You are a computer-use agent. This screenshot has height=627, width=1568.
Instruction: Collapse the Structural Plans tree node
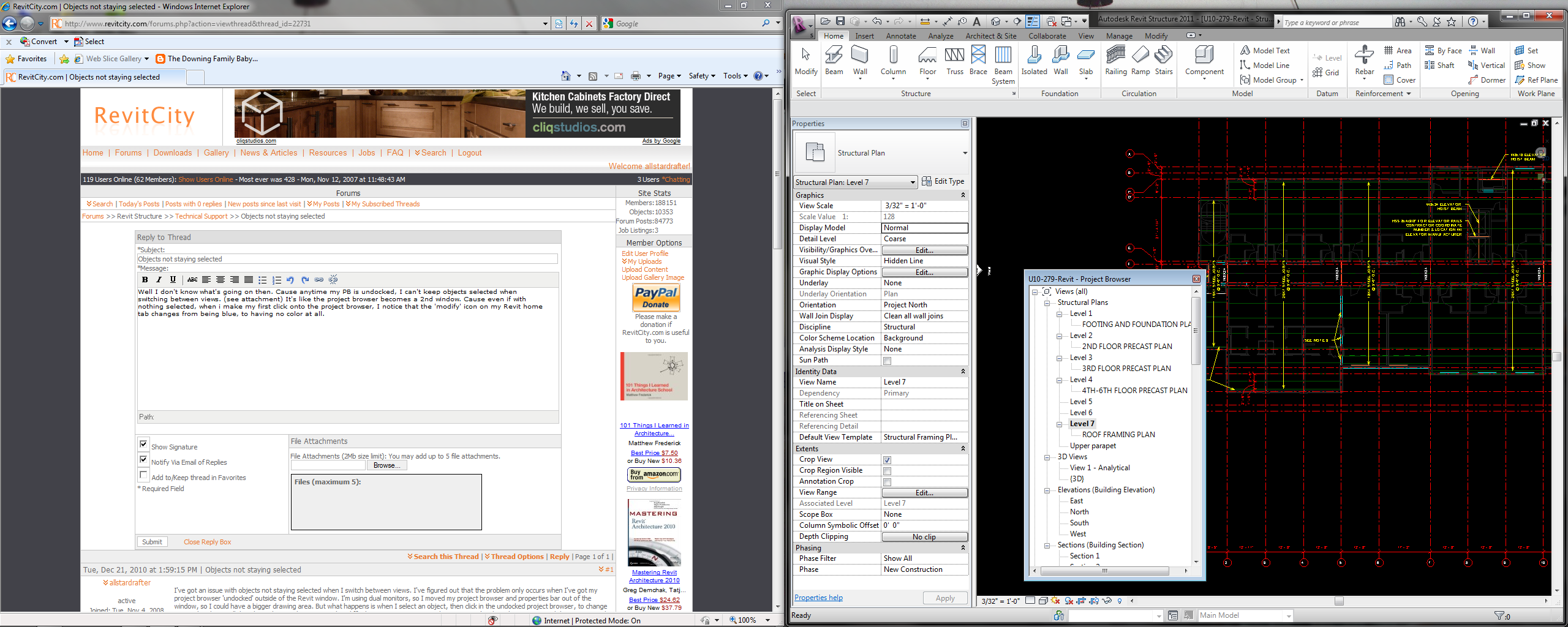[x=1047, y=302]
